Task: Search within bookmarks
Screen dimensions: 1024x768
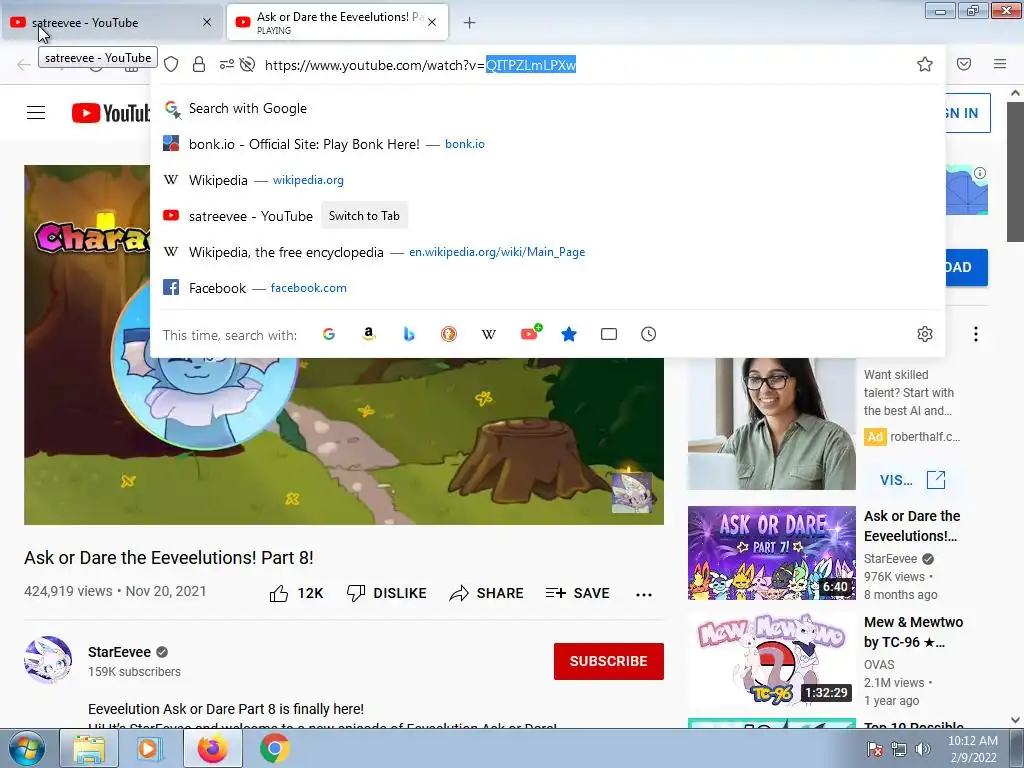Action: [569, 334]
